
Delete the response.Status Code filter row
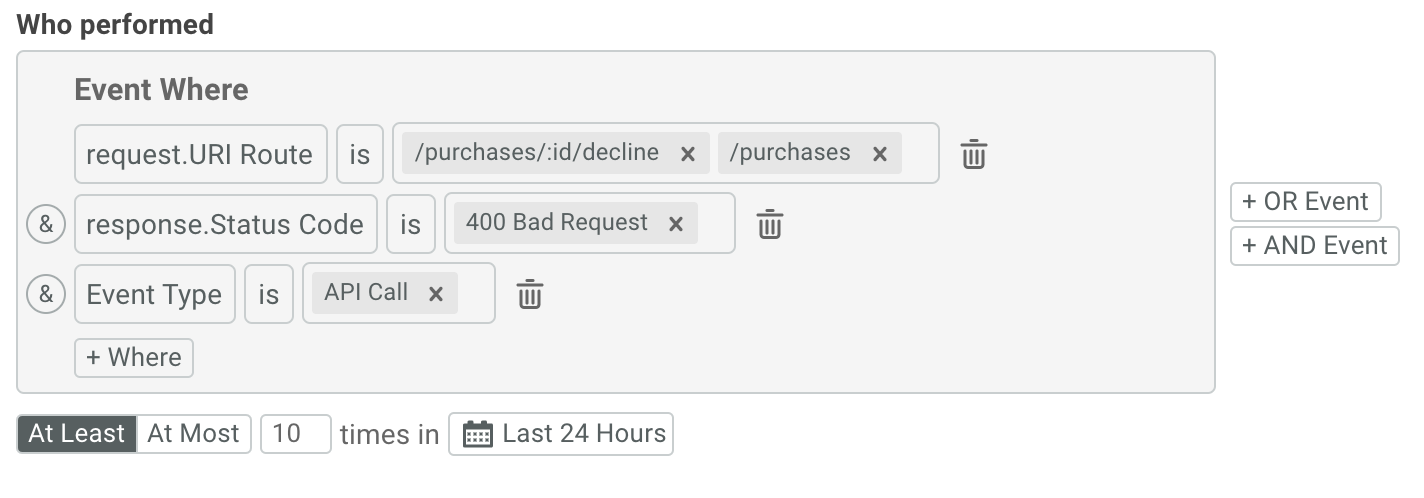click(x=768, y=224)
